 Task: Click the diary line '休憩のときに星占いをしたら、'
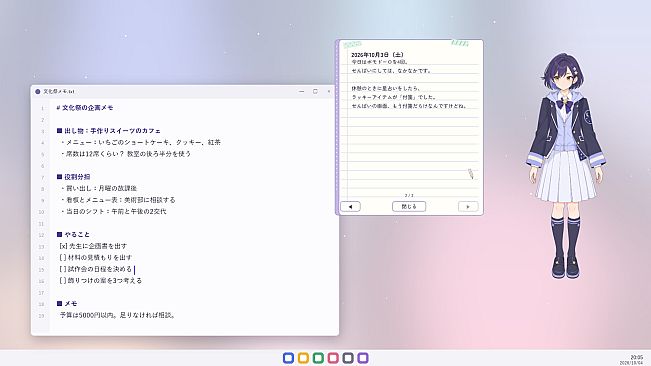point(386,88)
